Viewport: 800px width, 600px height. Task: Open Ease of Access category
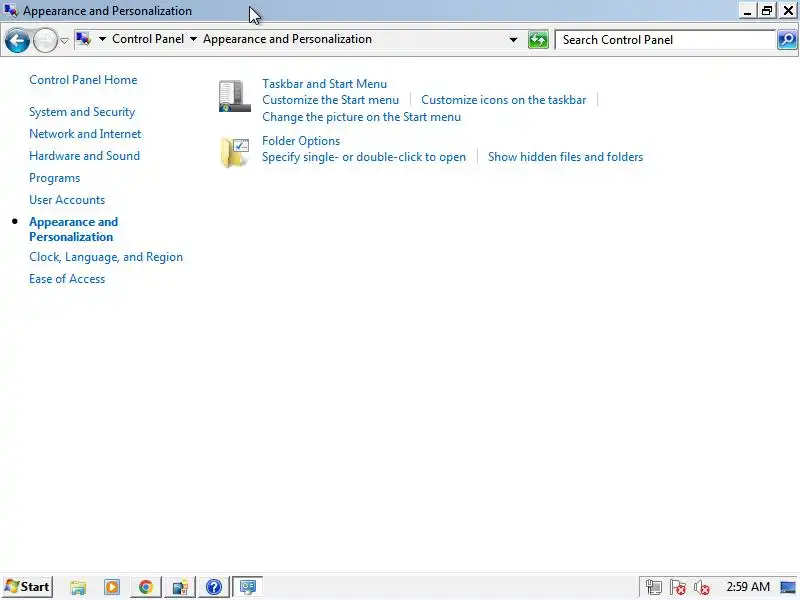pyautogui.click(x=67, y=279)
